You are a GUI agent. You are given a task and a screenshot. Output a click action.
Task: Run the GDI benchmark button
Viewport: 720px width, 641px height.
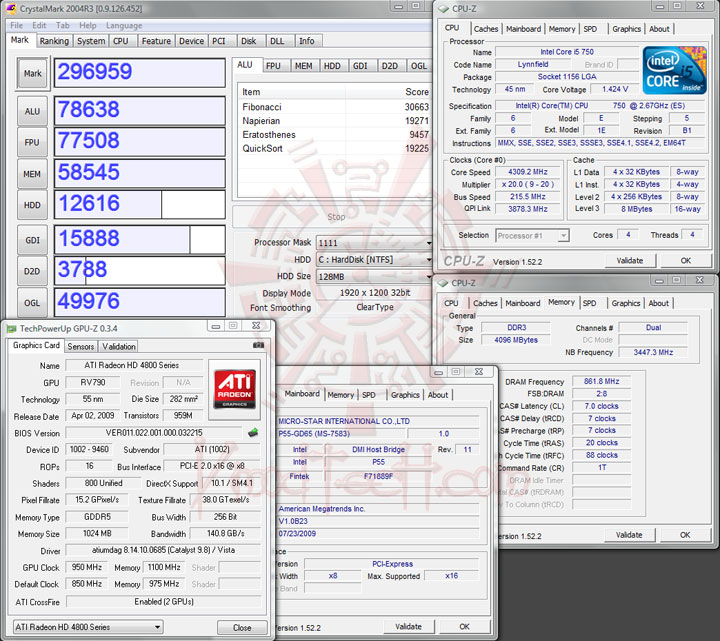tap(32, 240)
